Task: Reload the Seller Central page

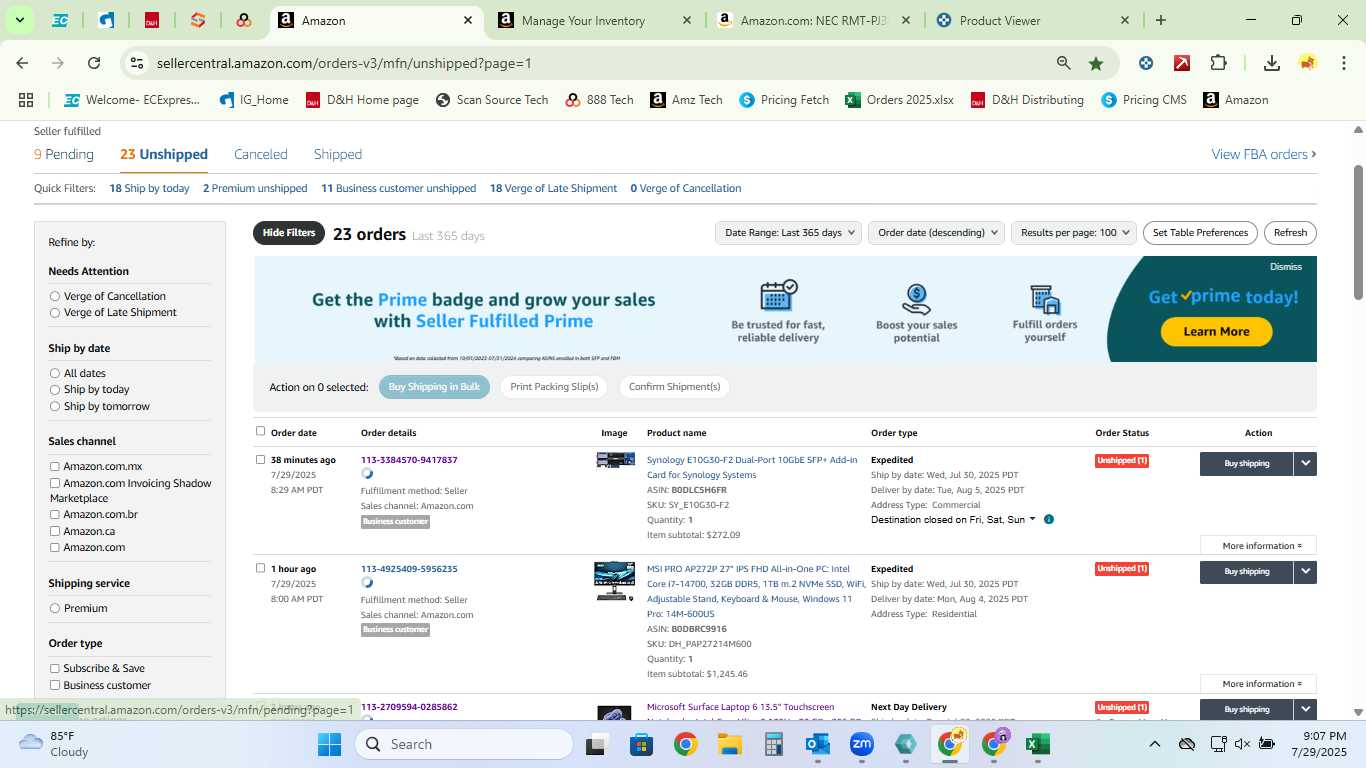Action: (94, 63)
